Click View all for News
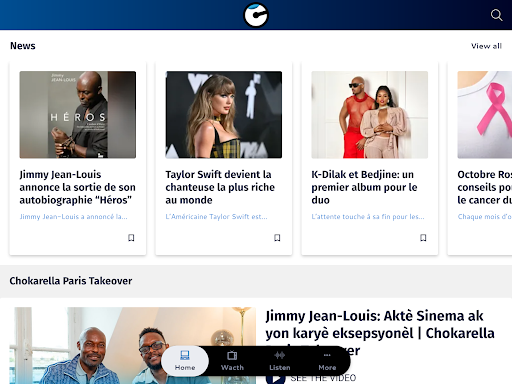512x384 pixels. click(486, 46)
